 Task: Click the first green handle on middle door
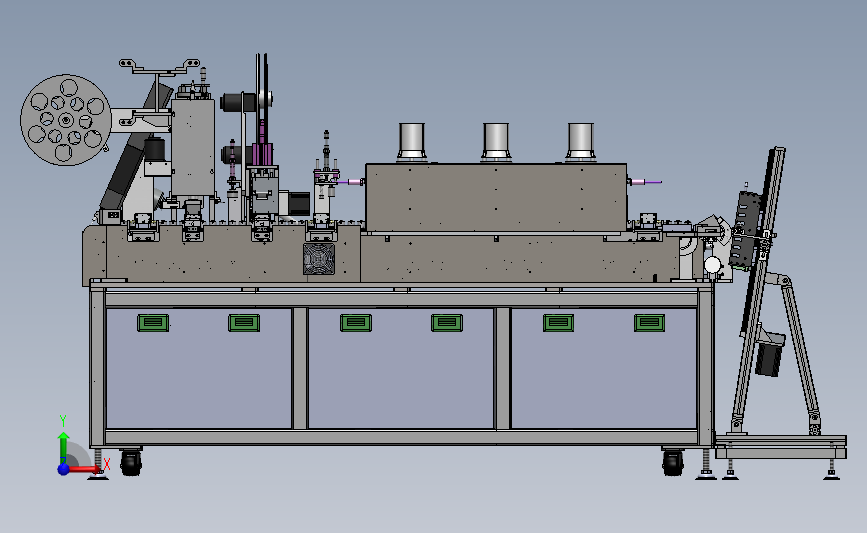coord(356,322)
